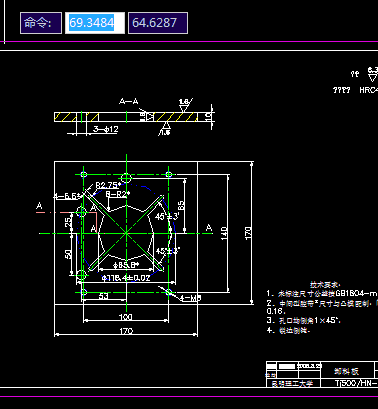378x409 pixels.
Task: Click the 100 width dimension text
Action: tap(125, 317)
